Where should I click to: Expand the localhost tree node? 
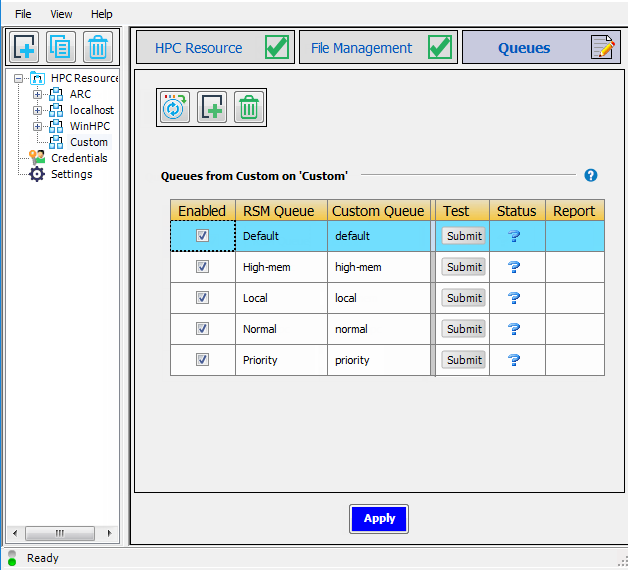(x=38, y=110)
